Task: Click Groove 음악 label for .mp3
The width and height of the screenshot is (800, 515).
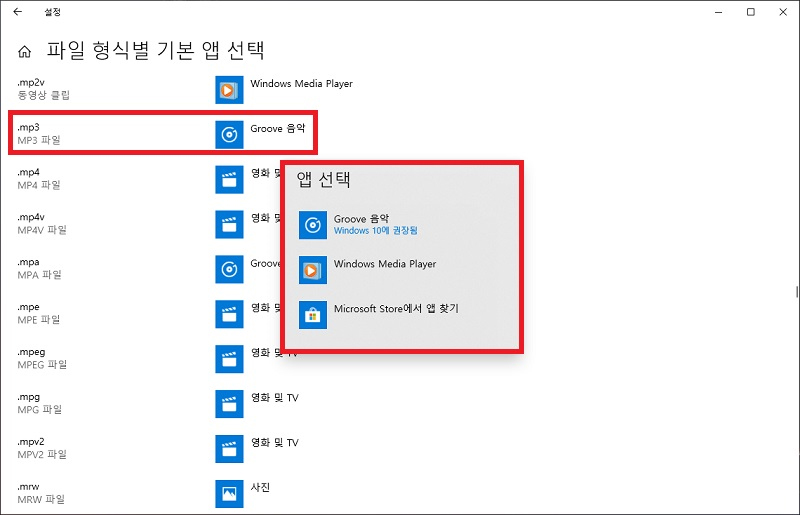Action: (x=278, y=129)
